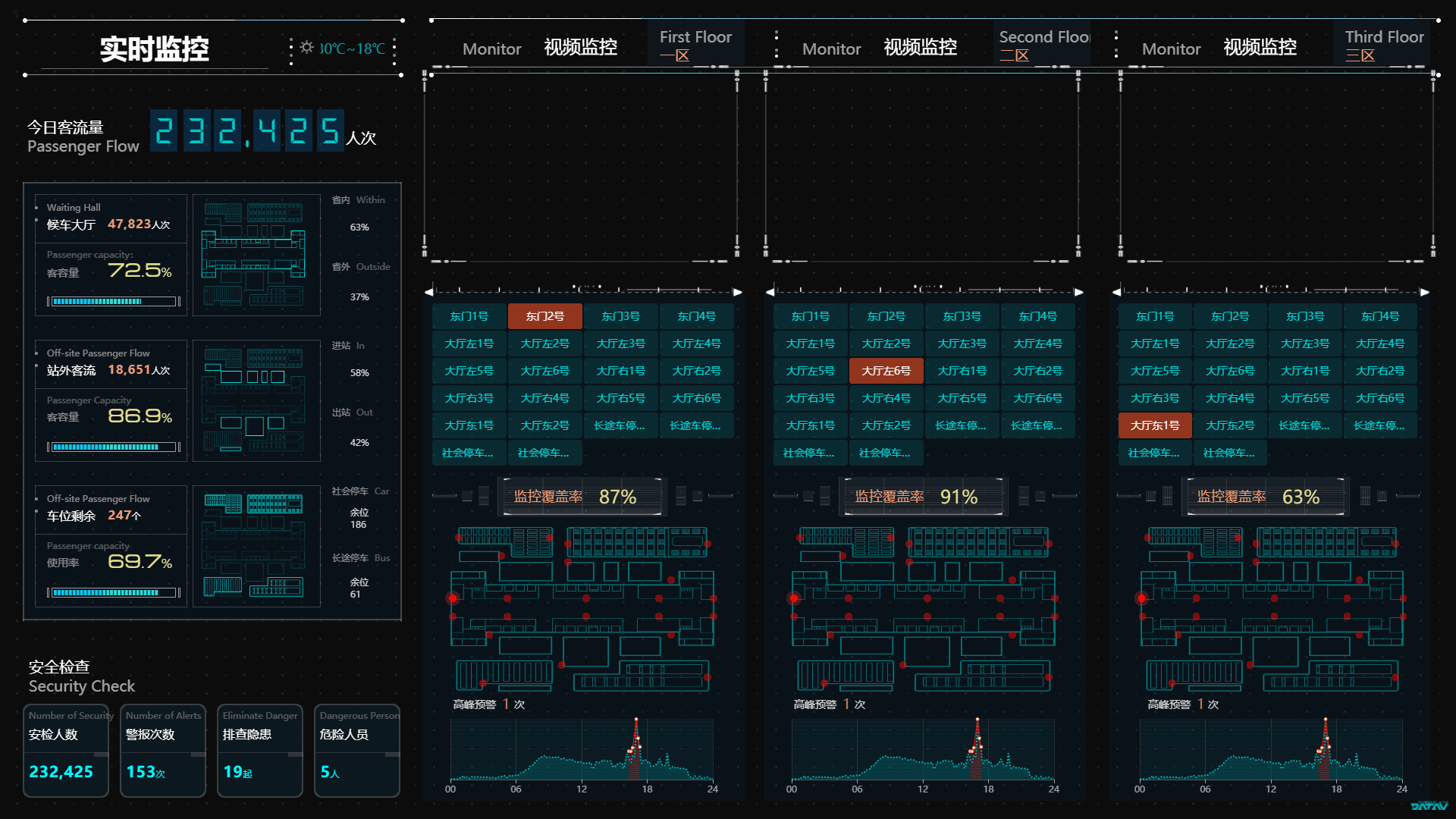Click the 监控覆盖率 87% indicator
Screen dimensions: 1456x819
click(x=582, y=497)
